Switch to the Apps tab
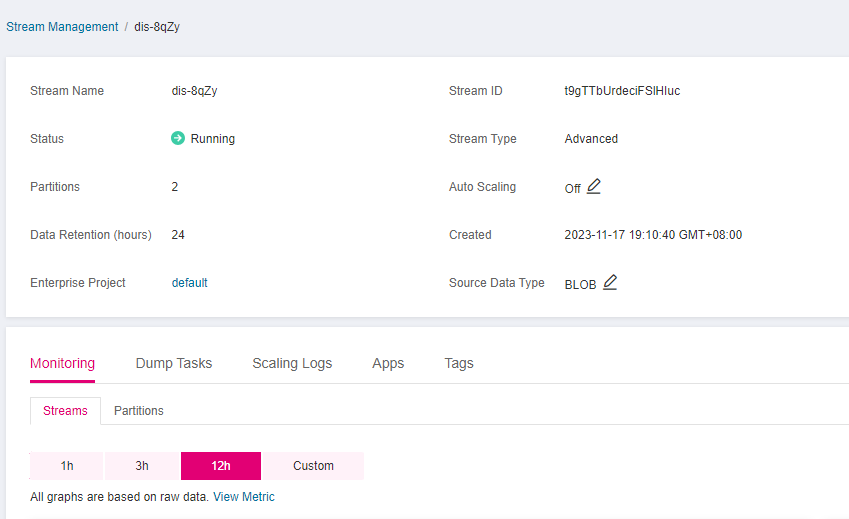This screenshot has width=849, height=519. click(x=388, y=363)
